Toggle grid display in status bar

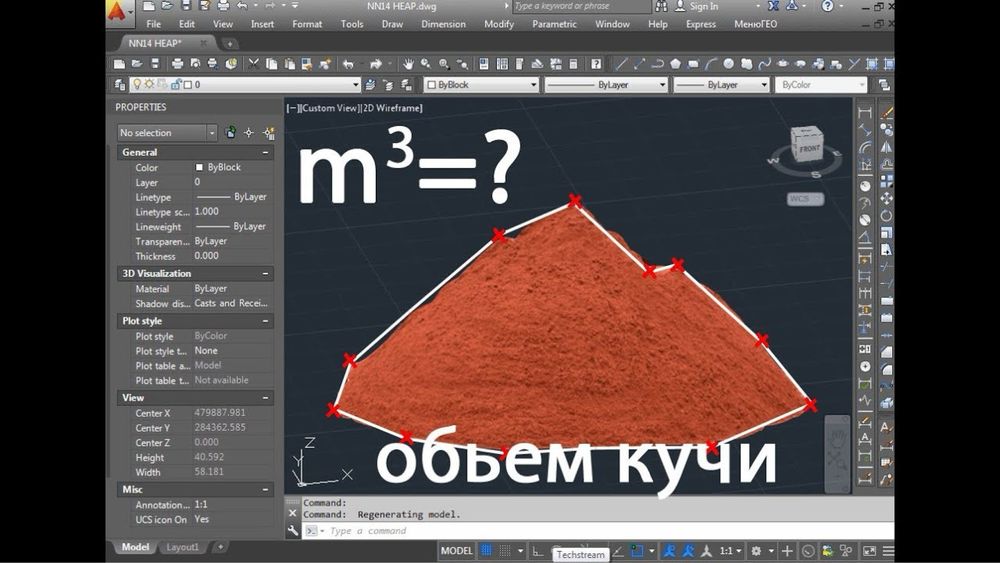[486, 550]
